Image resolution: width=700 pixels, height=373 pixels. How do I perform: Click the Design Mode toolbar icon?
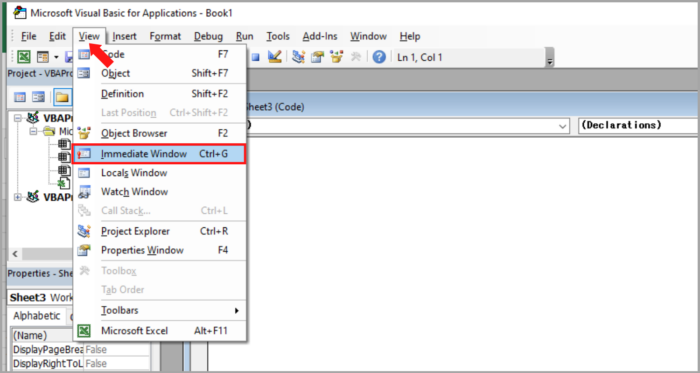coord(275,57)
